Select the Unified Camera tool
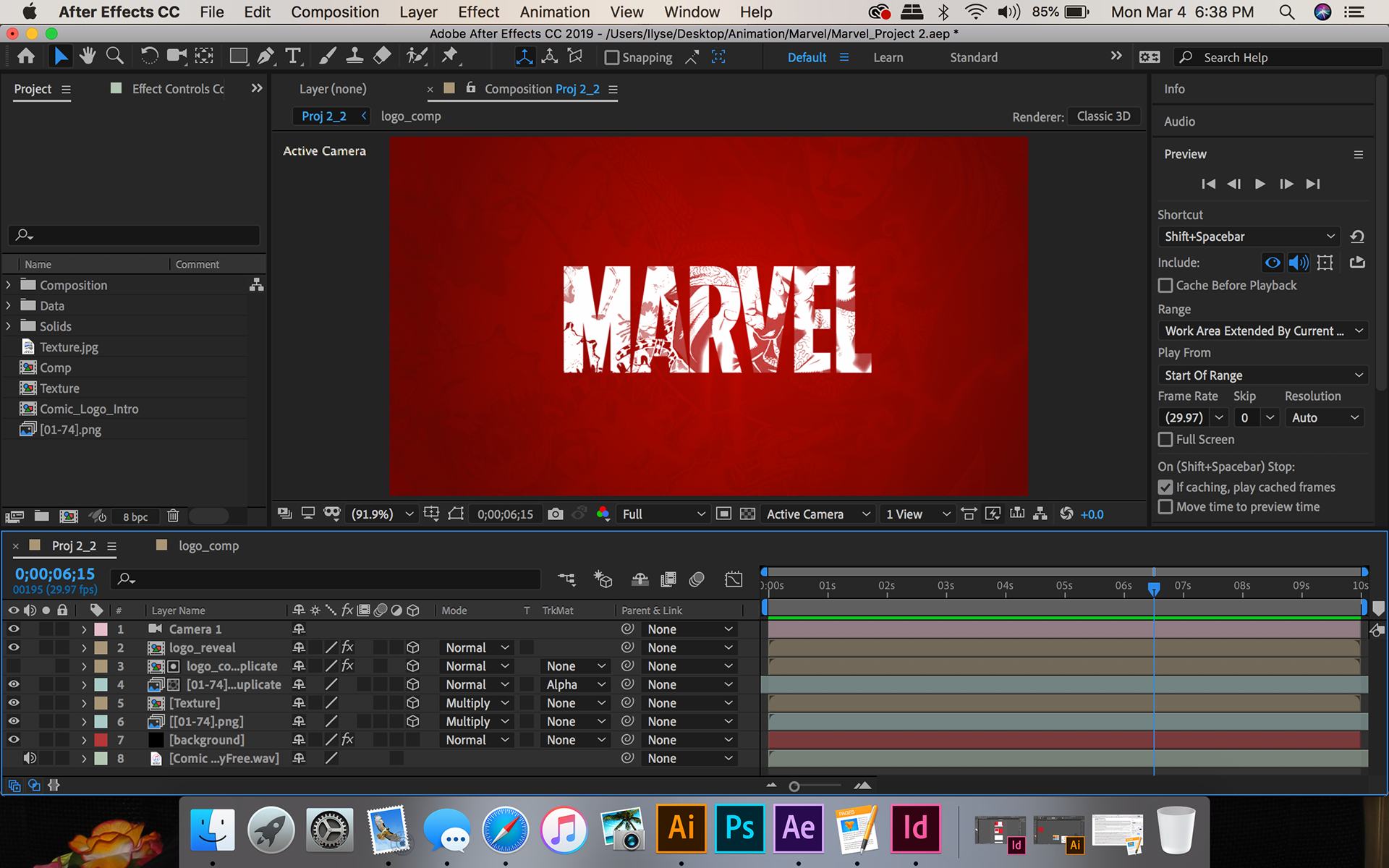Viewport: 1389px width, 868px height. pyautogui.click(x=176, y=56)
